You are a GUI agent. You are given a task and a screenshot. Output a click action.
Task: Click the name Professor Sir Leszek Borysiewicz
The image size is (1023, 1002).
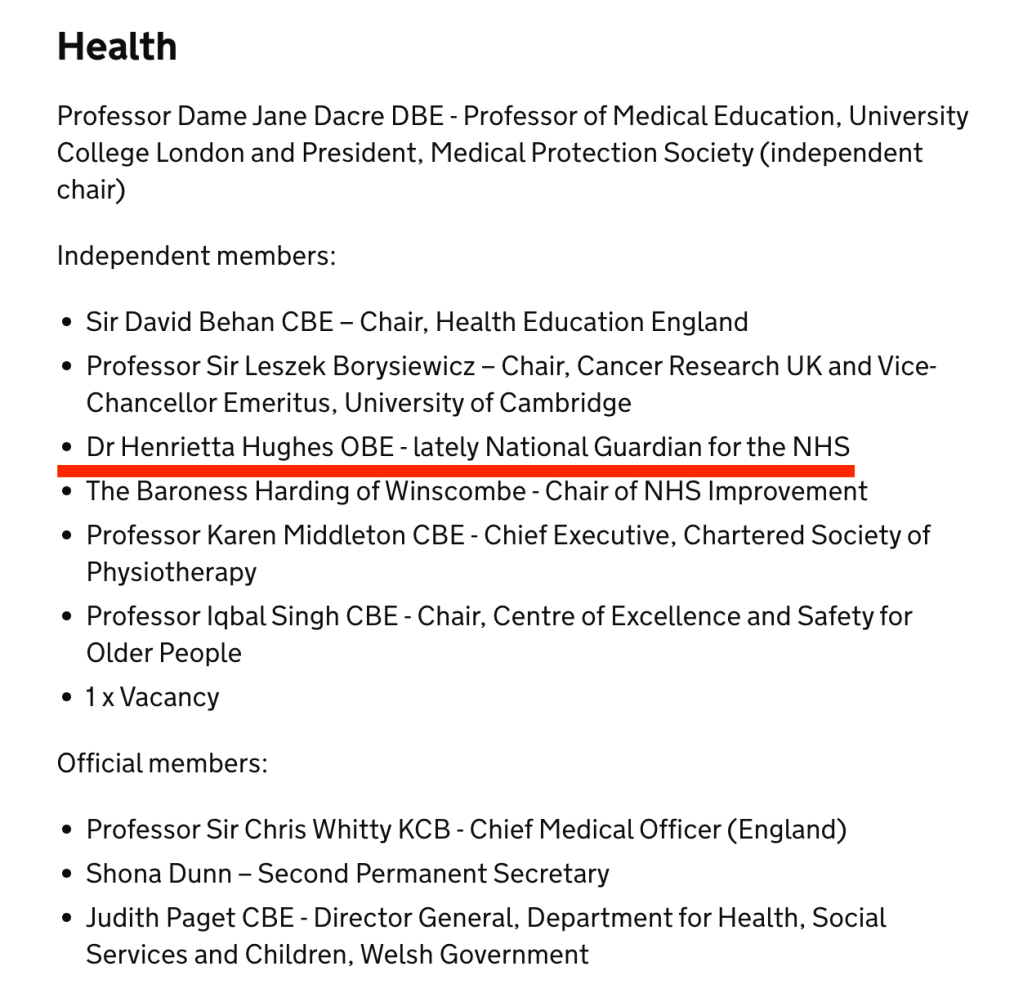(281, 366)
